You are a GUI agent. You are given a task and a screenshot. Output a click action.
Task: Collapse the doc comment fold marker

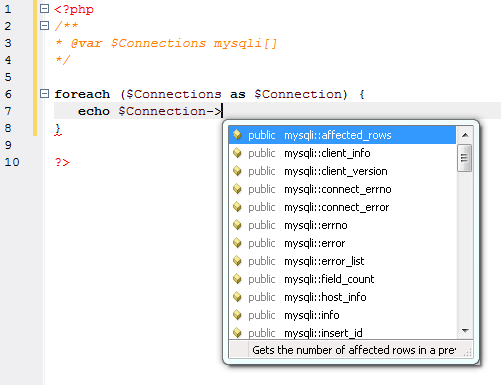coord(44,25)
